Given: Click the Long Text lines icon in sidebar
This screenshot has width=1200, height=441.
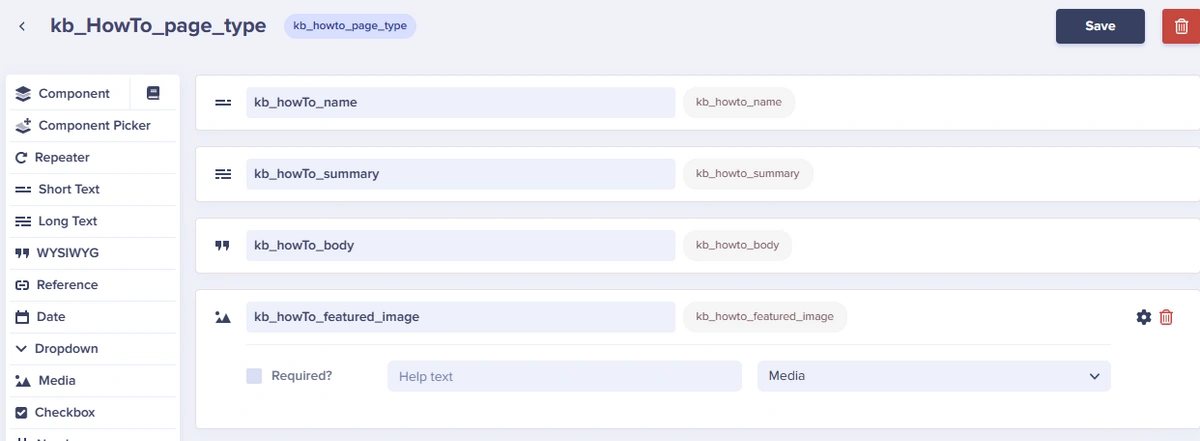Looking at the screenshot, I should 23,221.
